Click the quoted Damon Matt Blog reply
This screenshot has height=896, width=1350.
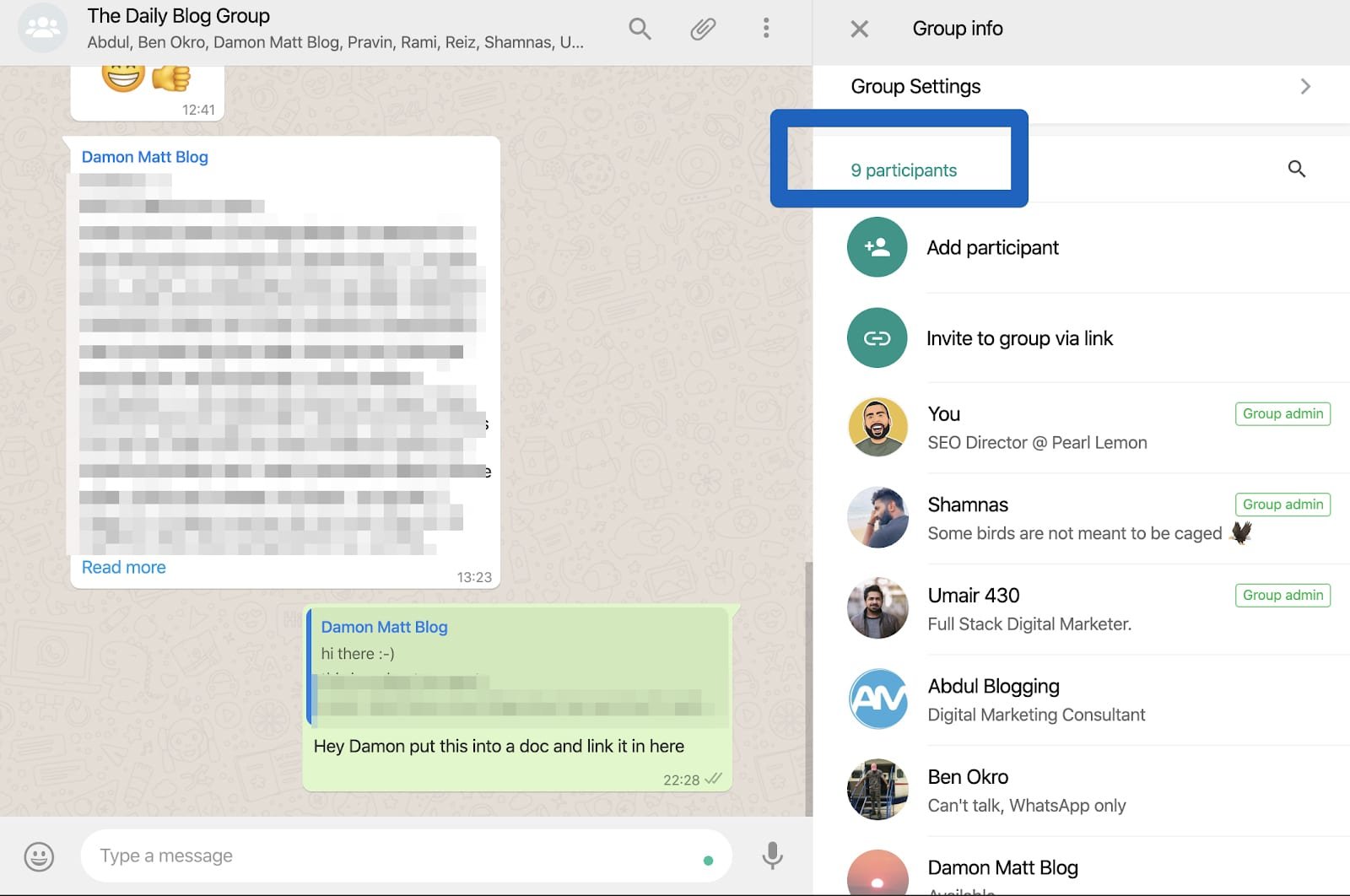click(518, 667)
